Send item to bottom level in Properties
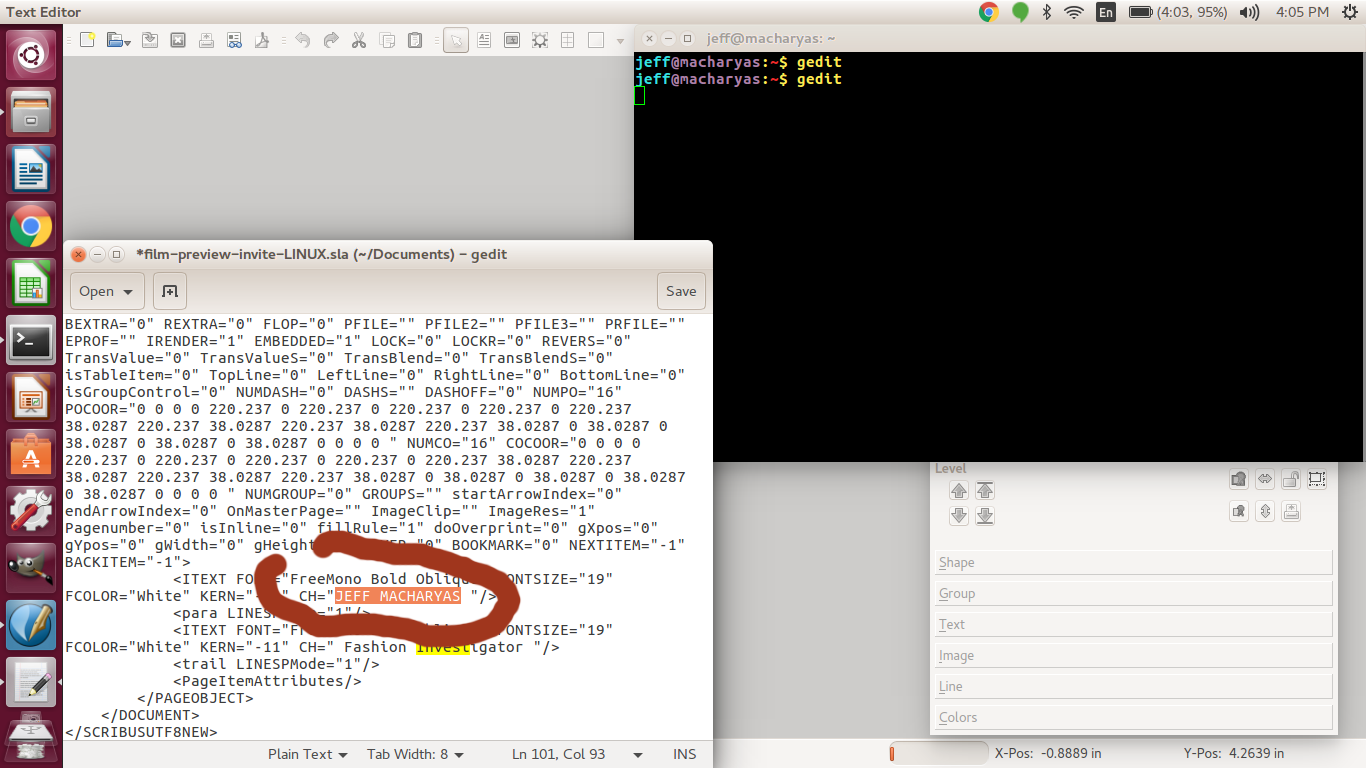Screen dimensions: 1366x768 [985, 516]
